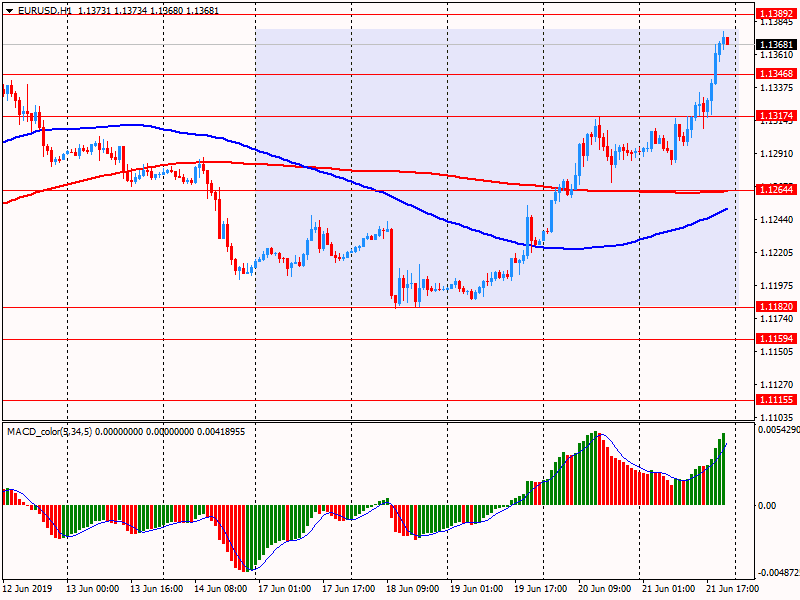Click the tallest green MACD bar at right
Viewport: 800px width, 600px height.
[x=723, y=469]
